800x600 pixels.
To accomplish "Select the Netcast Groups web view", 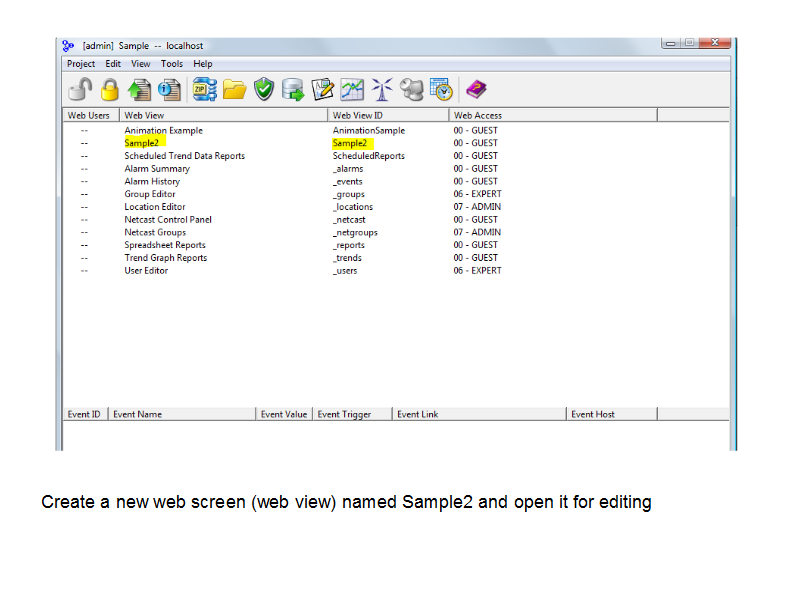I will 155,233.
